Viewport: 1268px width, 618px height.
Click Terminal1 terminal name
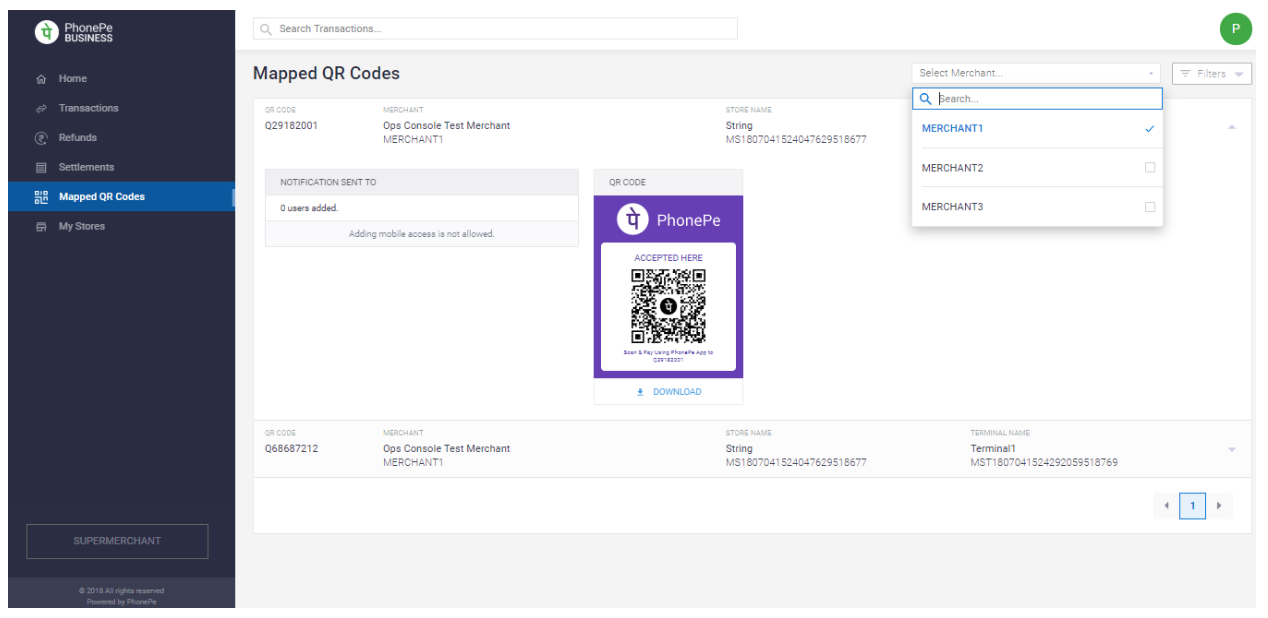pyautogui.click(x=993, y=449)
